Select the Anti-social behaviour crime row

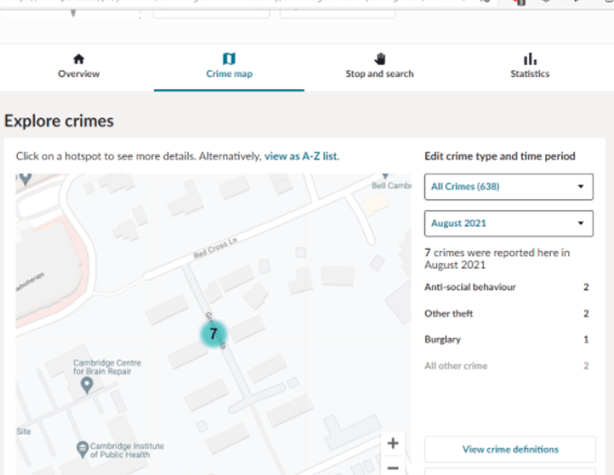point(509,288)
